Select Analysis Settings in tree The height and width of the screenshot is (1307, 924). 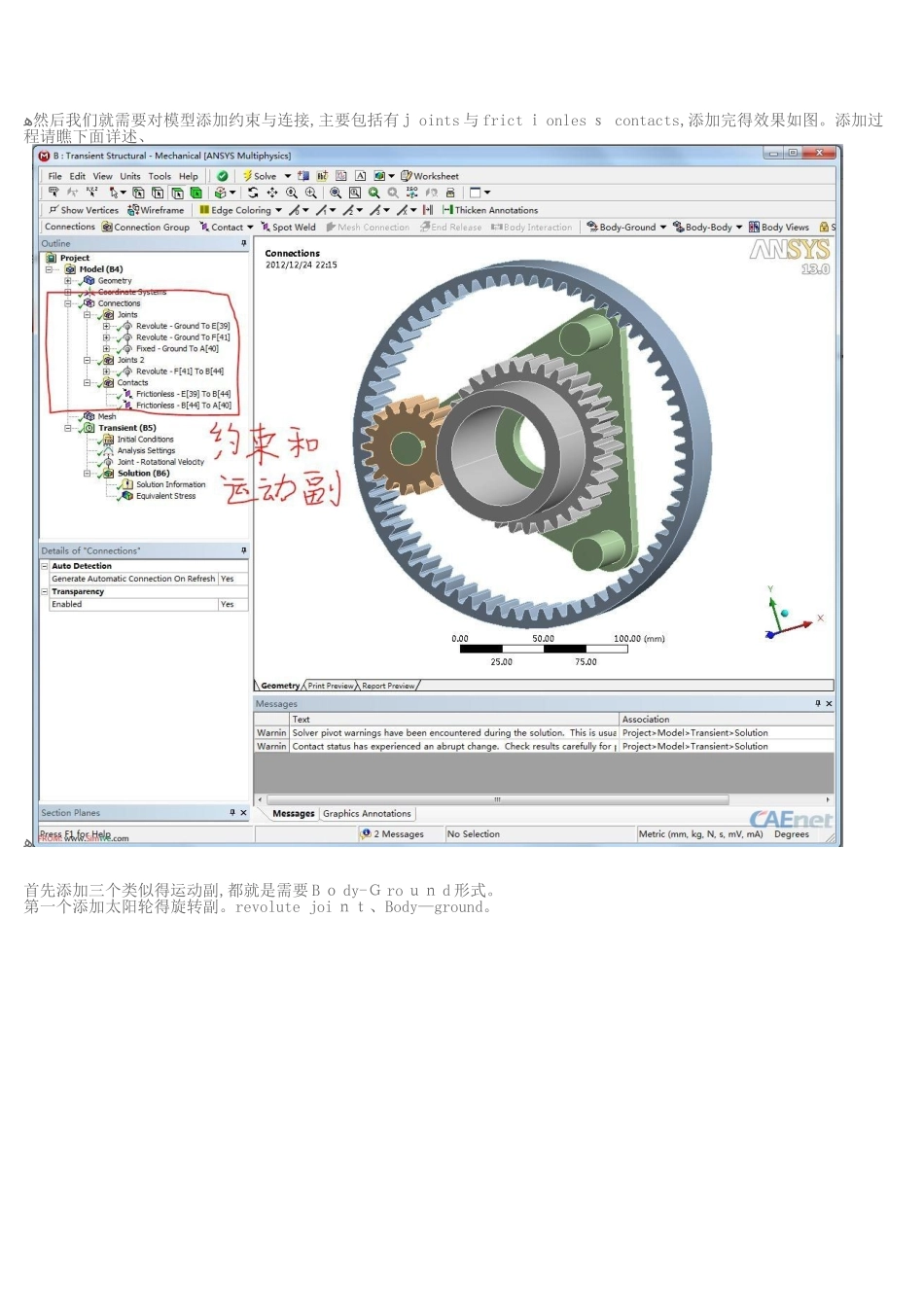pyautogui.click(x=146, y=450)
